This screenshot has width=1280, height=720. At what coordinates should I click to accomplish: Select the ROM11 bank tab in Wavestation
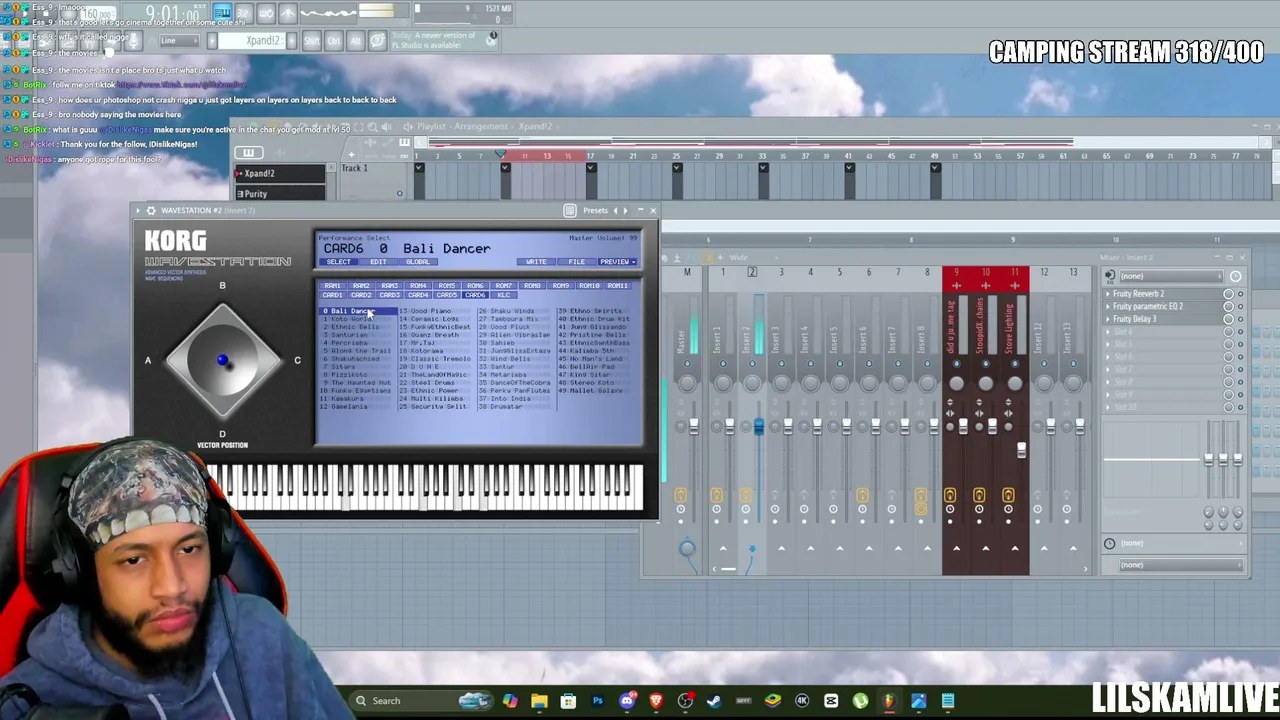pyautogui.click(x=618, y=286)
